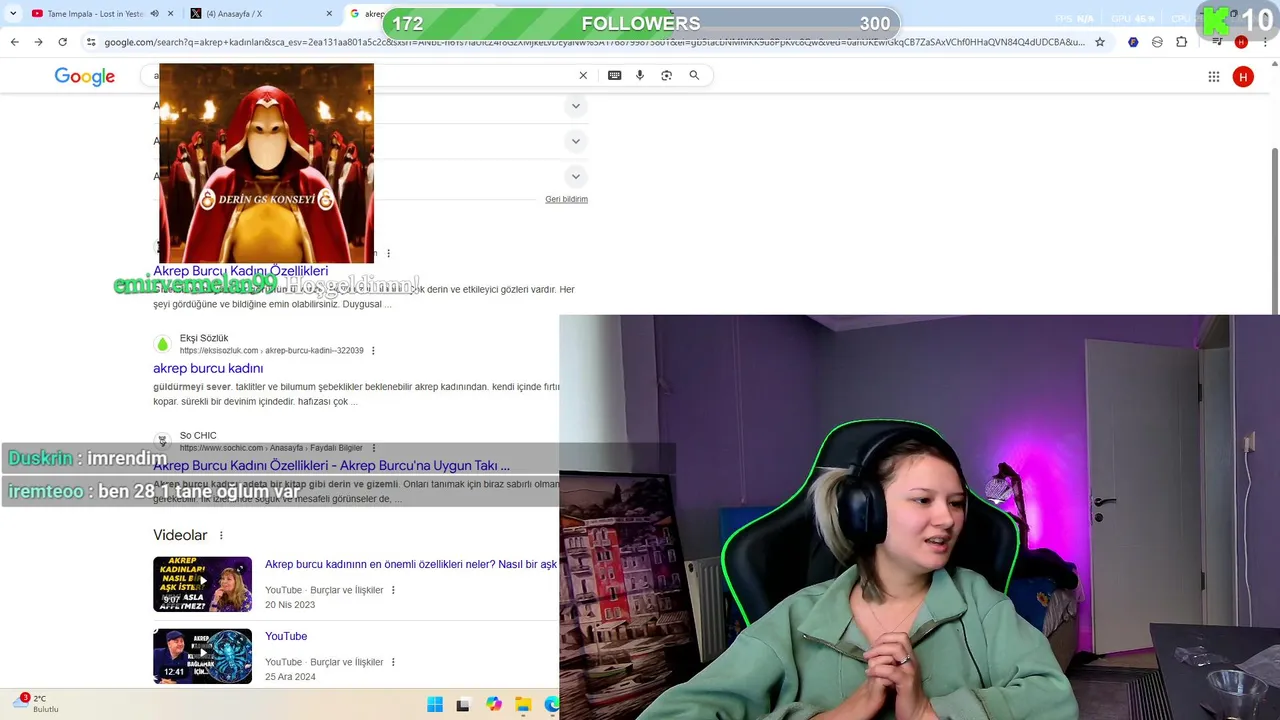Play the 12:41 video thumbnail
The width and height of the screenshot is (1280, 720).
(202, 656)
